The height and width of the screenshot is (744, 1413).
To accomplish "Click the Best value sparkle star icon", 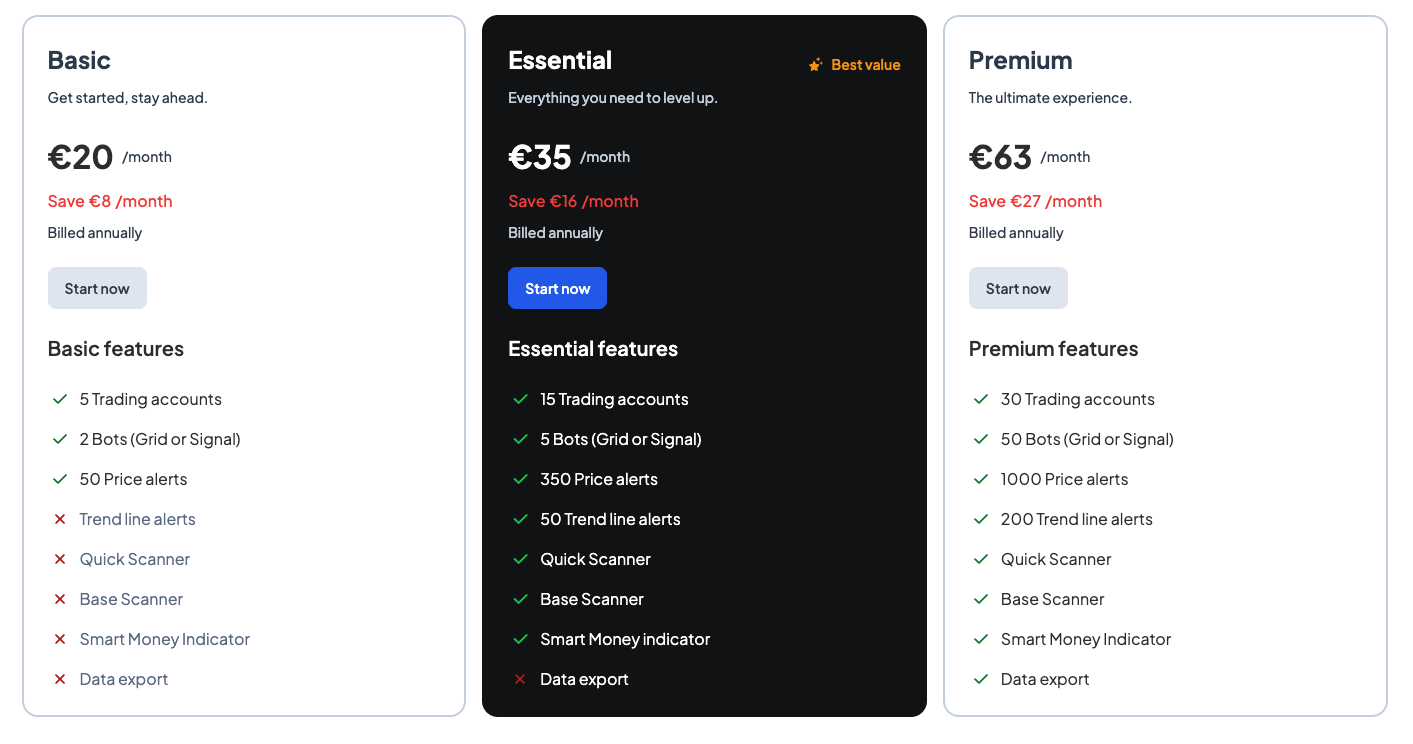I will (x=815, y=65).
